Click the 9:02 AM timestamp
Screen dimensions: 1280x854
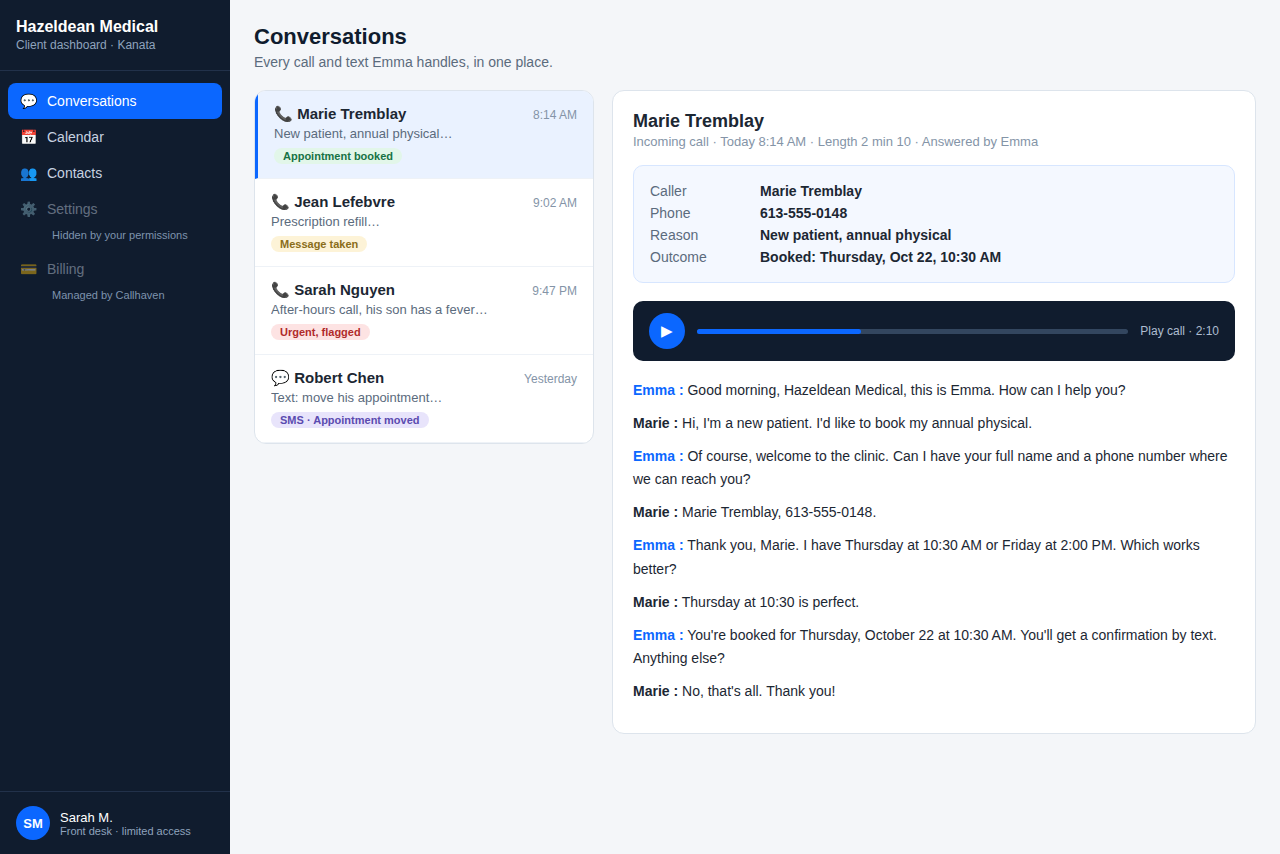point(555,203)
